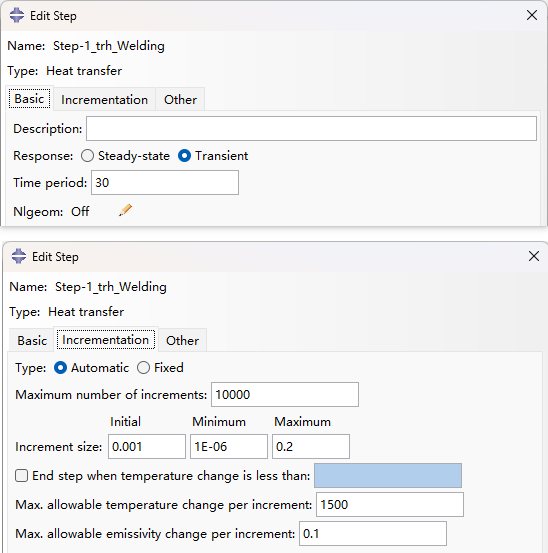The height and width of the screenshot is (553, 548).
Task: Click the Maximum number of increments field
Action: point(285,394)
